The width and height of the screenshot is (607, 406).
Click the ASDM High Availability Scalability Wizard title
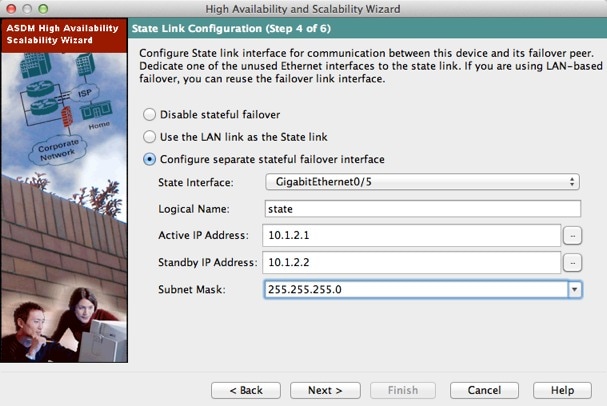[62, 34]
